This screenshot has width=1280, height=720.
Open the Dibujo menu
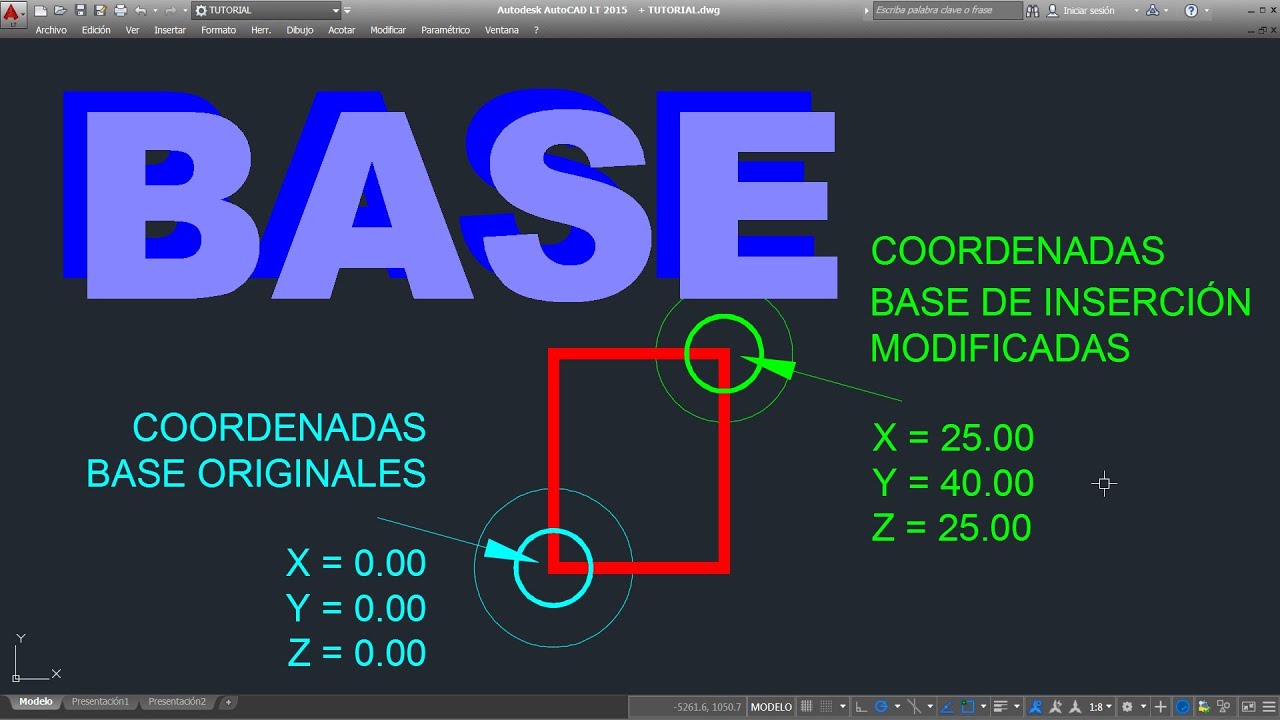300,30
